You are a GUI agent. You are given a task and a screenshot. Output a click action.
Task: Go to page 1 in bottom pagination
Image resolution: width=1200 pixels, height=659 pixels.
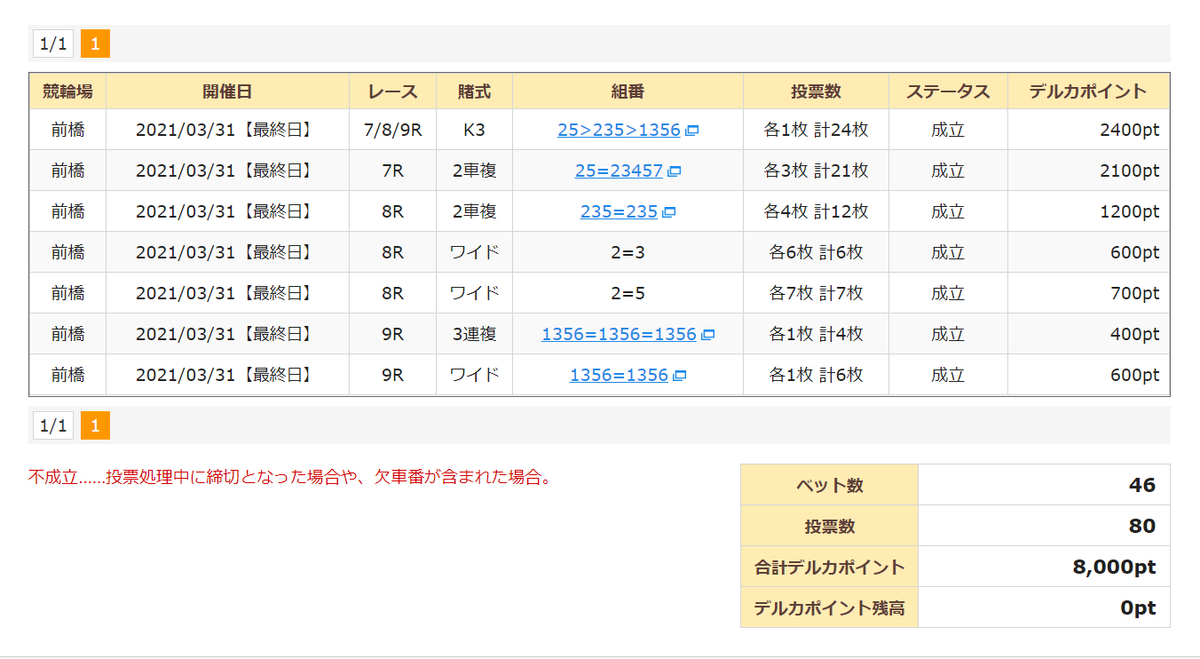95,426
